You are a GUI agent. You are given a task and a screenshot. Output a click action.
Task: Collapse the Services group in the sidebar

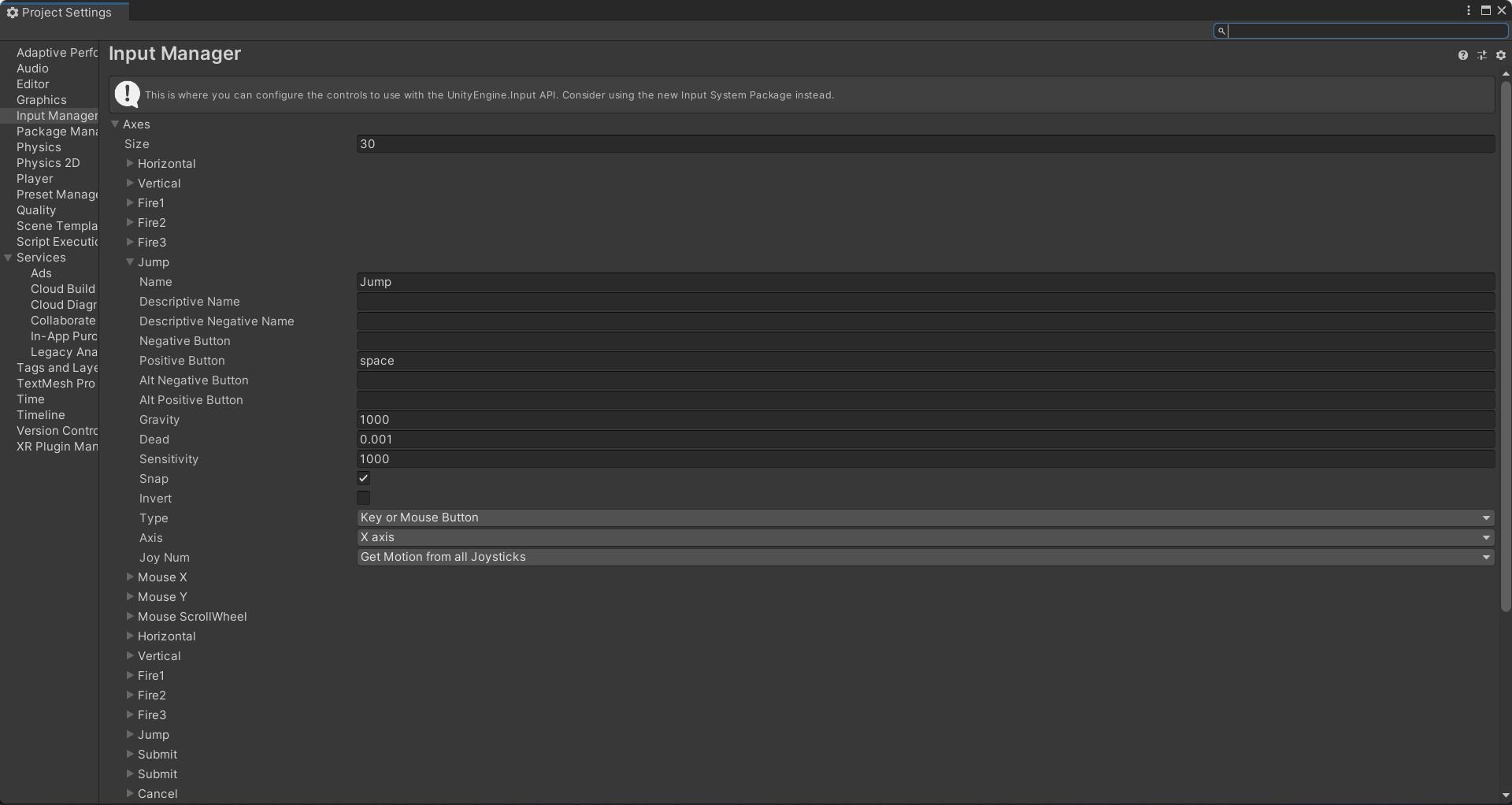(7, 258)
